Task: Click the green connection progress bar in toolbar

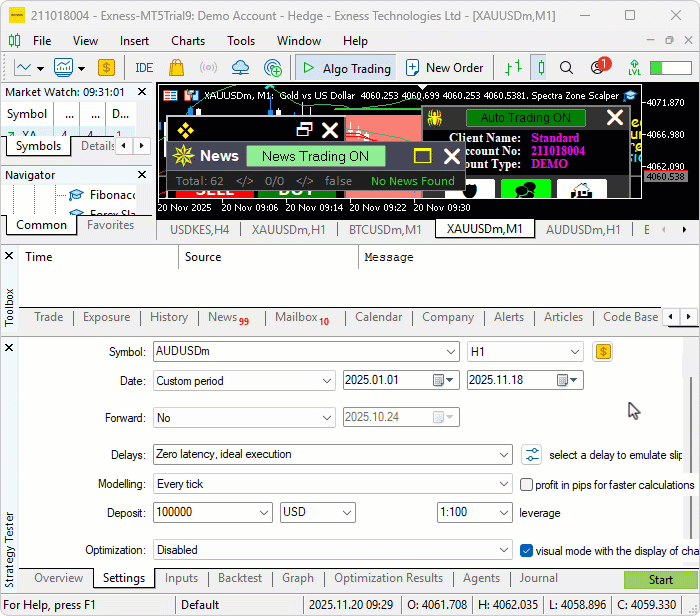Action: 671,68
